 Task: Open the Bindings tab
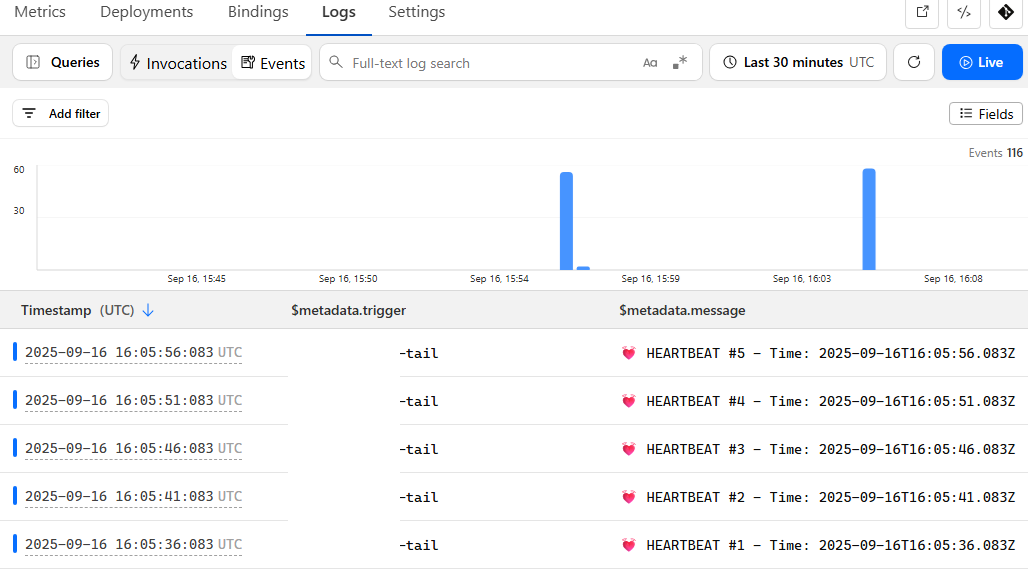point(258,12)
